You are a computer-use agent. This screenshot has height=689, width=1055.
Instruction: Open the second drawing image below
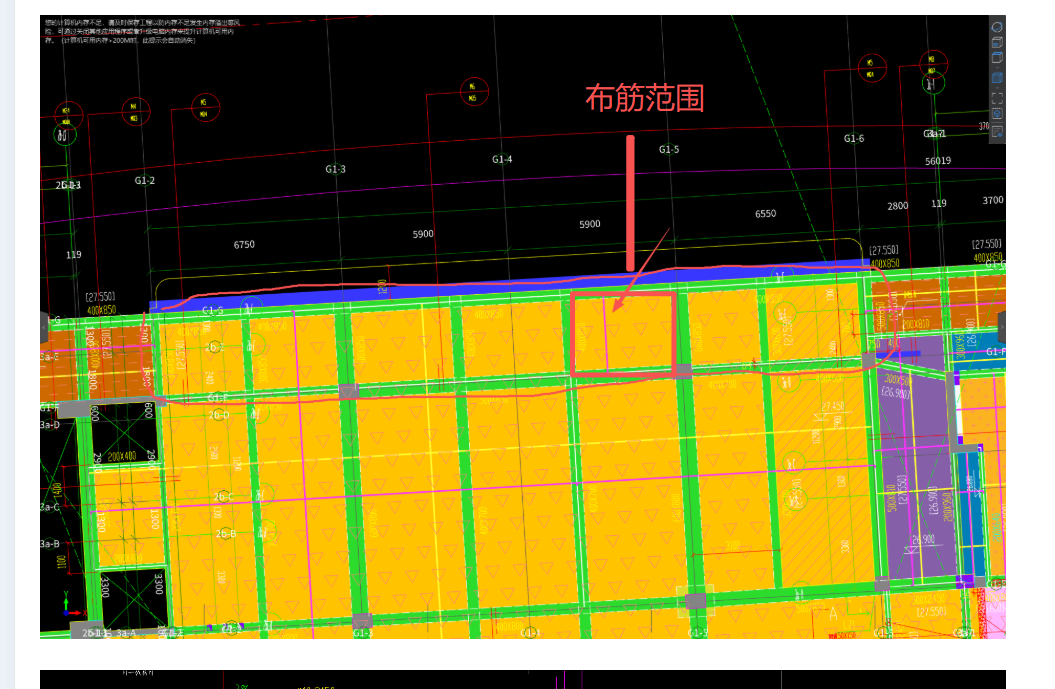523,679
